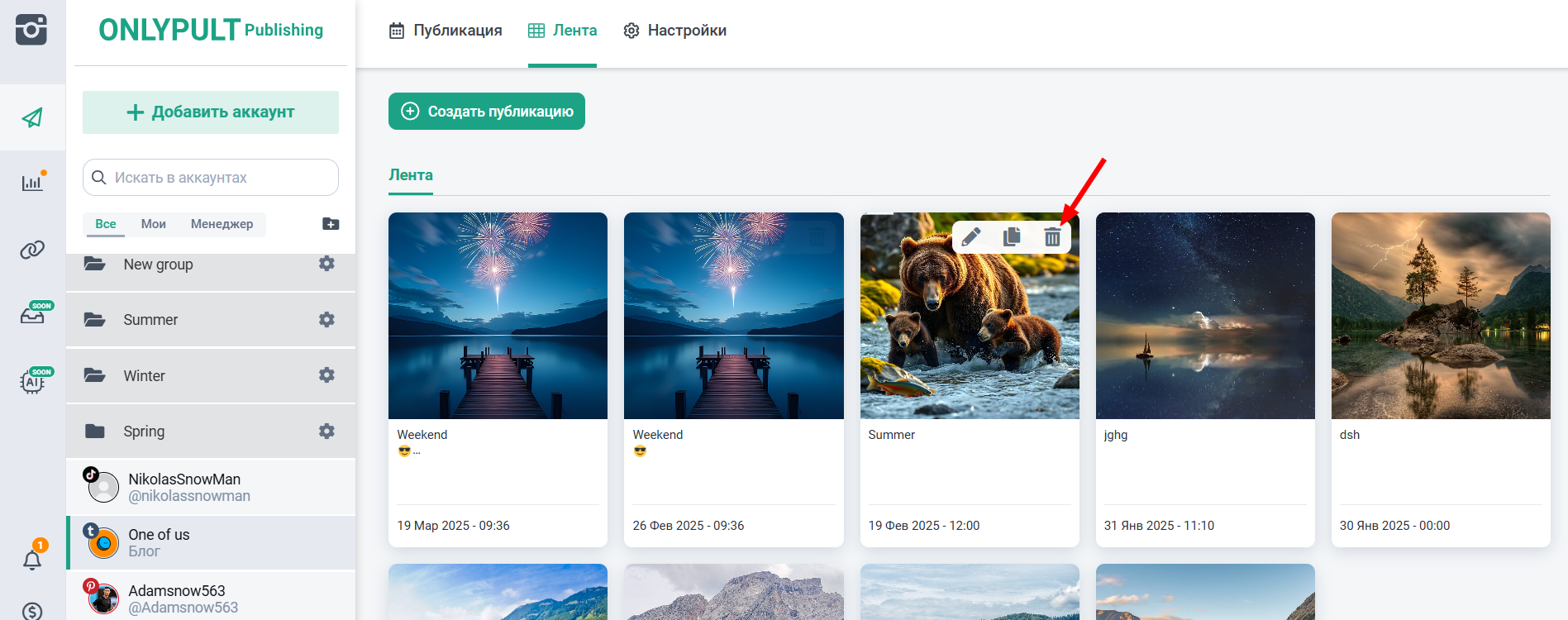
Task: Click the account search input field
Action: [x=219, y=178]
